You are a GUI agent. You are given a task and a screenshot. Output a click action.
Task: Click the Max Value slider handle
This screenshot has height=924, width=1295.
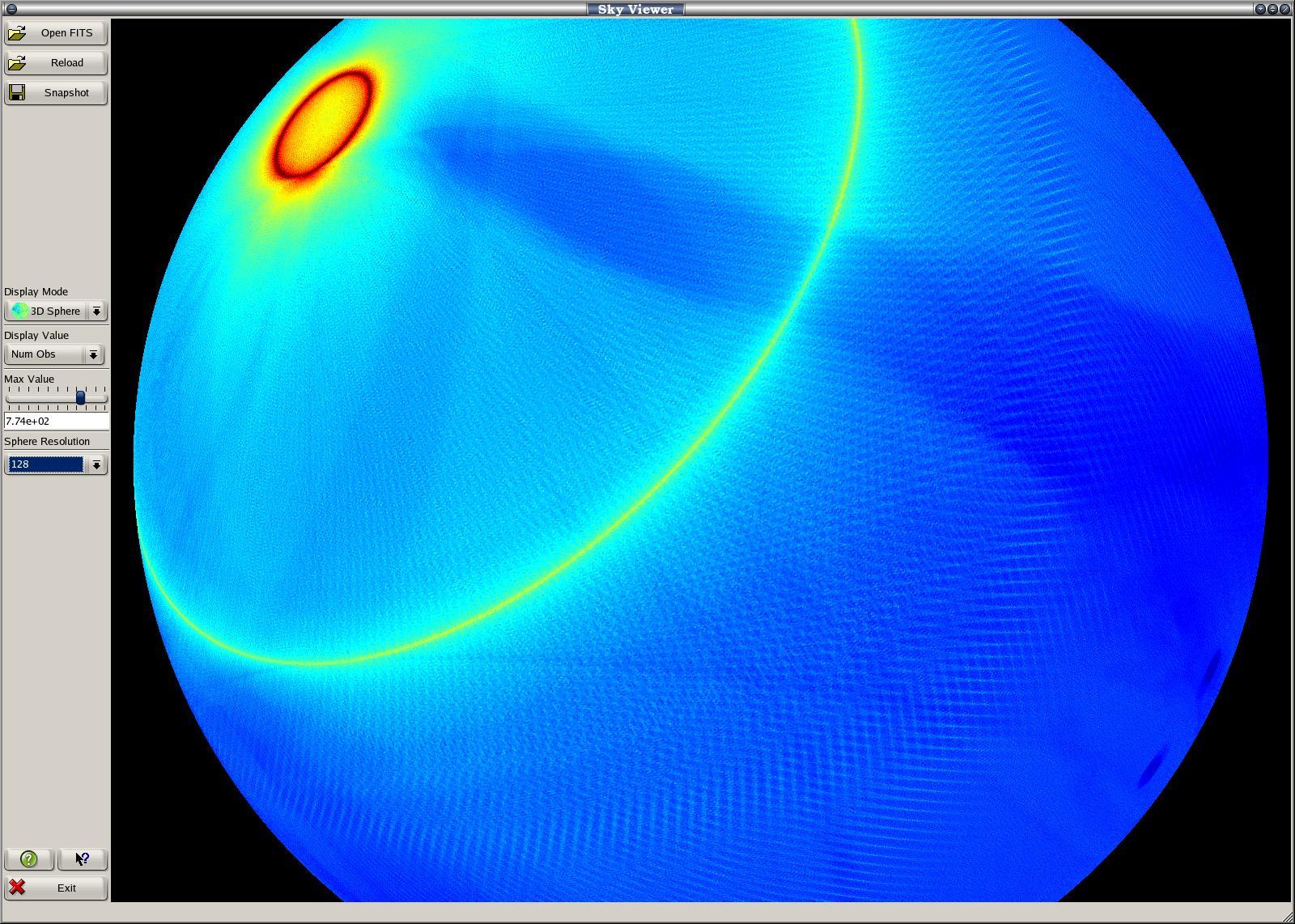tap(81, 398)
